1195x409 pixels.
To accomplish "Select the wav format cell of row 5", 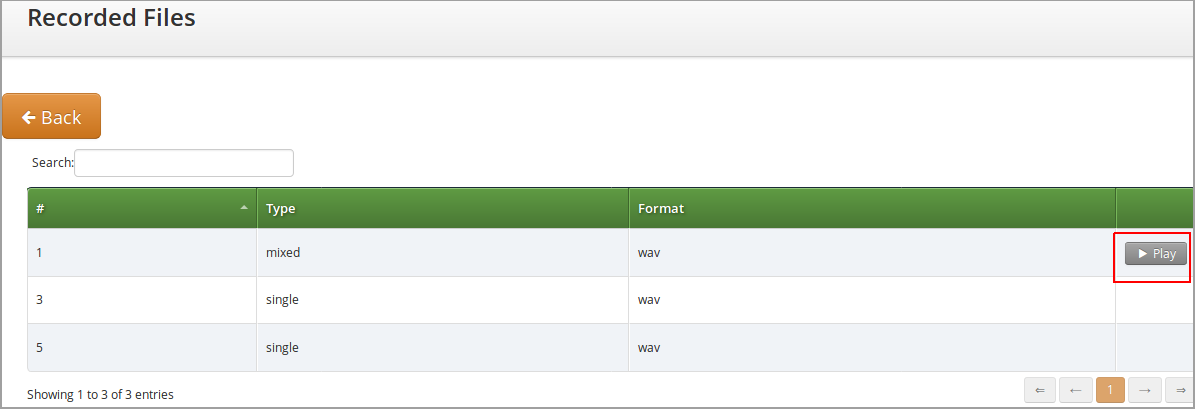I will point(649,348).
